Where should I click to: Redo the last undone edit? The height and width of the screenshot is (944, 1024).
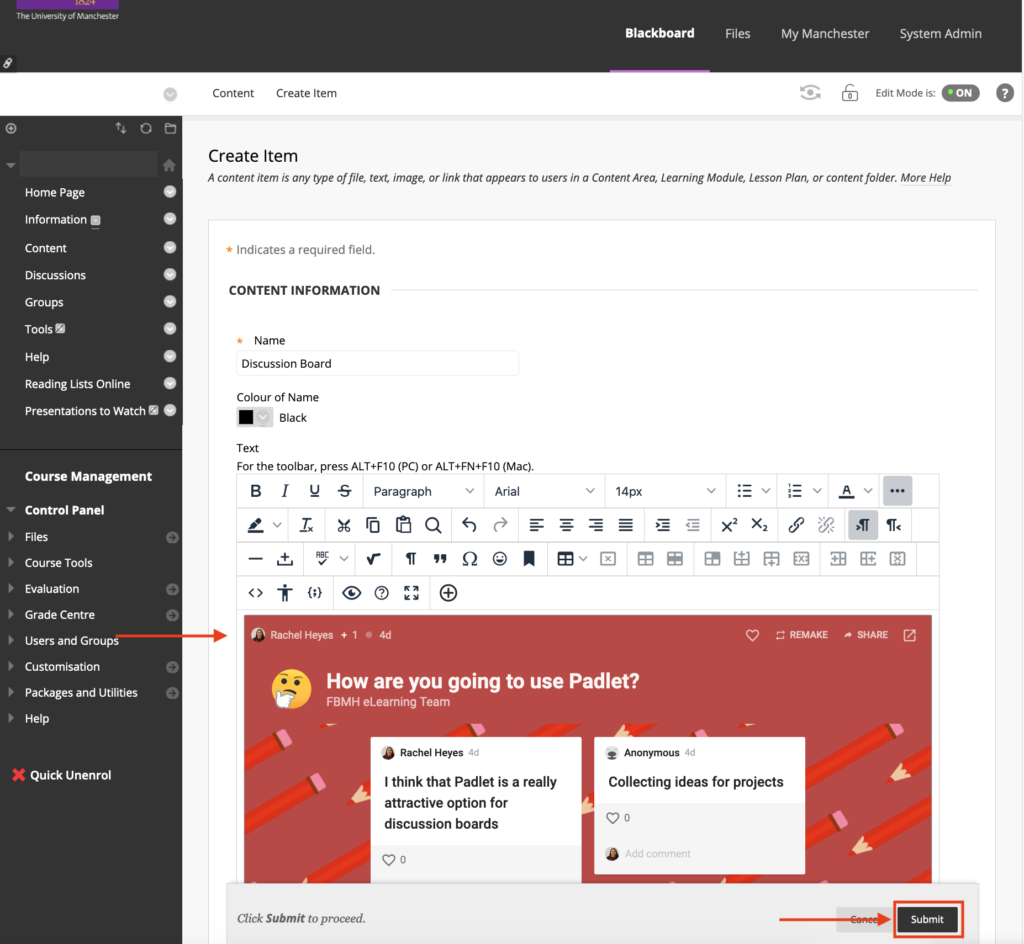click(x=500, y=525)
